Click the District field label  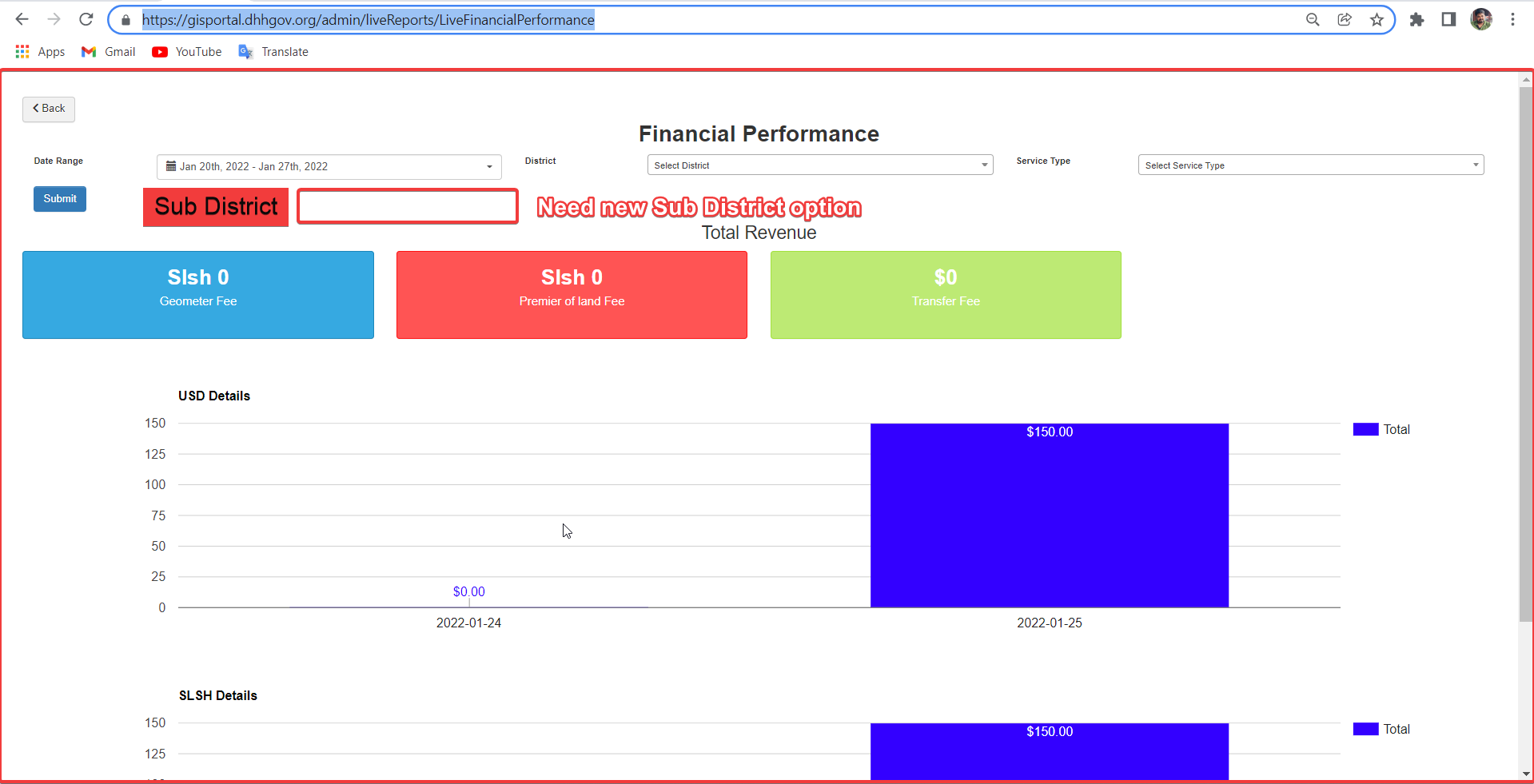coord(540,161)
